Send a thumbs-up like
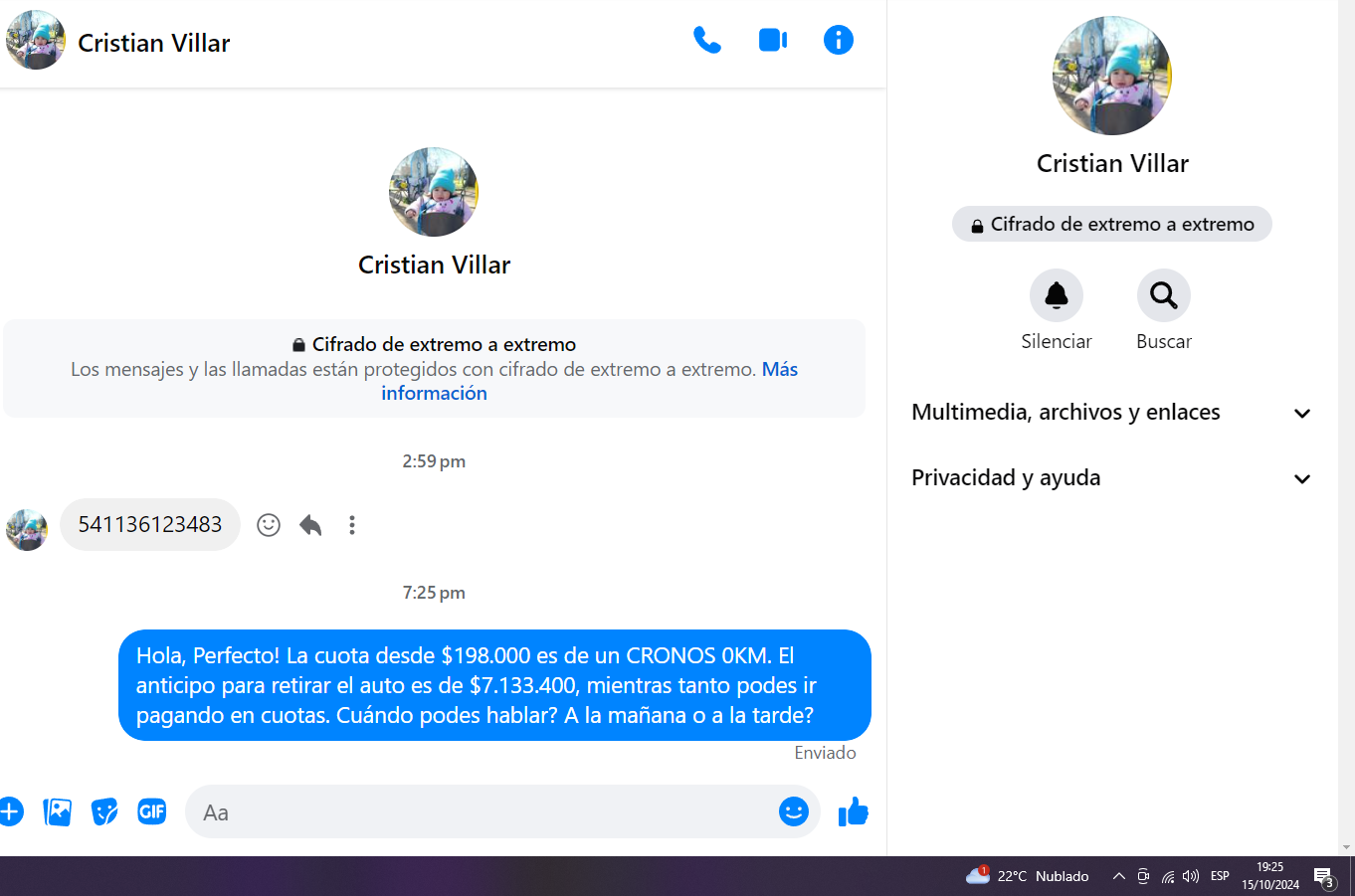Viewport: 1355px width, 896px height. point(854,812)
